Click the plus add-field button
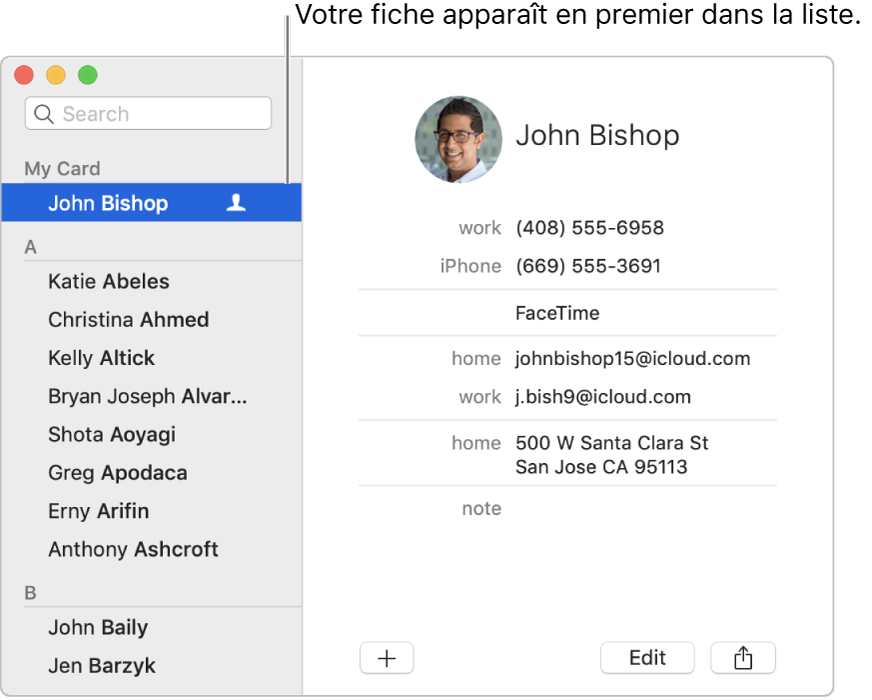This screenshot has width=872, height=700. (387, 658)
